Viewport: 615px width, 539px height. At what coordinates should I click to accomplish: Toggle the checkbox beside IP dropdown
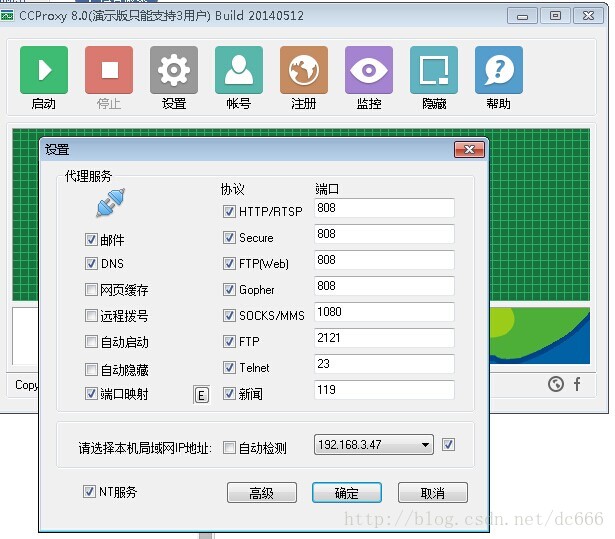coord(448,445)
